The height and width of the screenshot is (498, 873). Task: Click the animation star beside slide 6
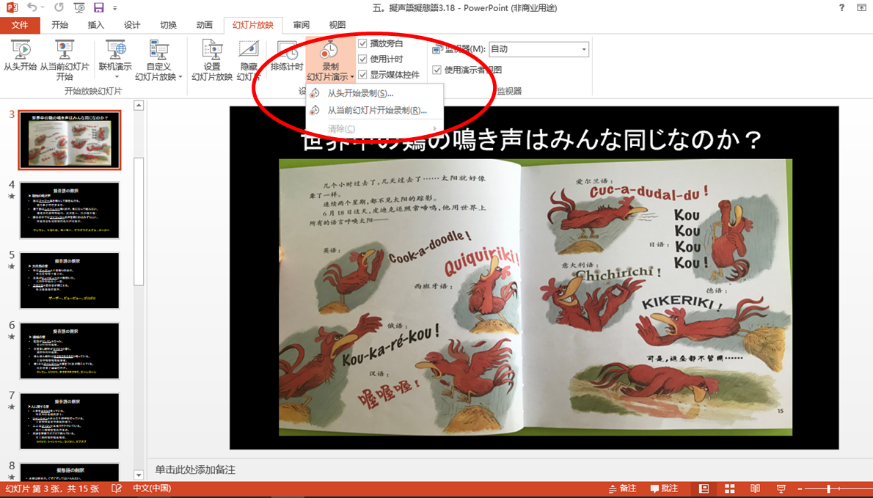[11, 337]
